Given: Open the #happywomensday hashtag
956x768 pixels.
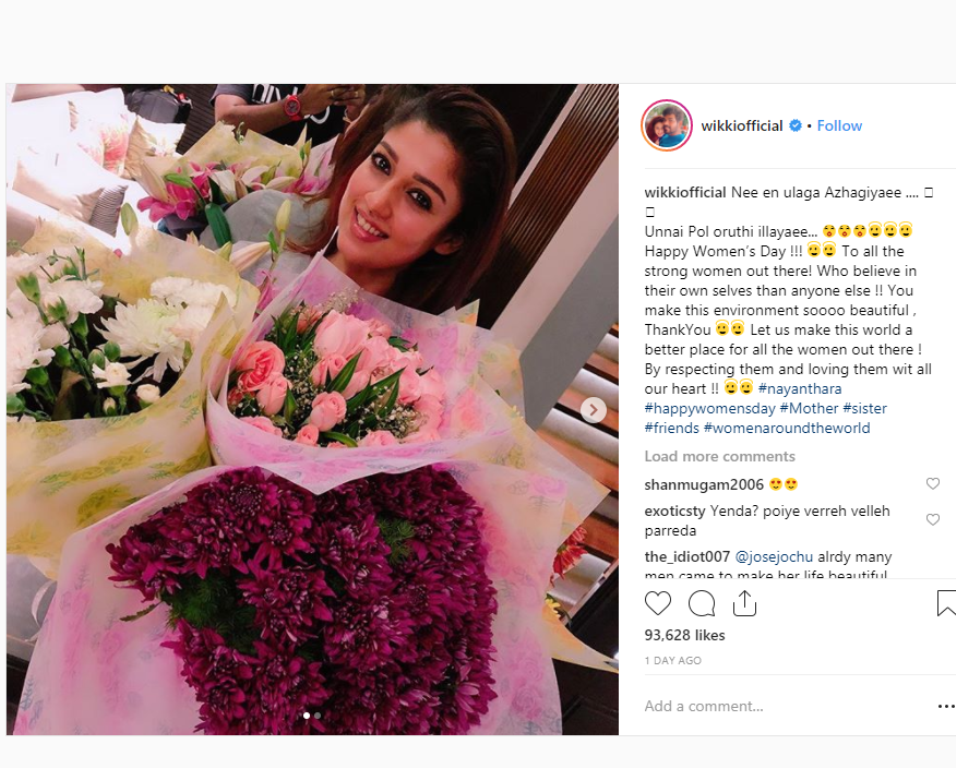Looking at the screenshot, I should (x=710, y=408).
